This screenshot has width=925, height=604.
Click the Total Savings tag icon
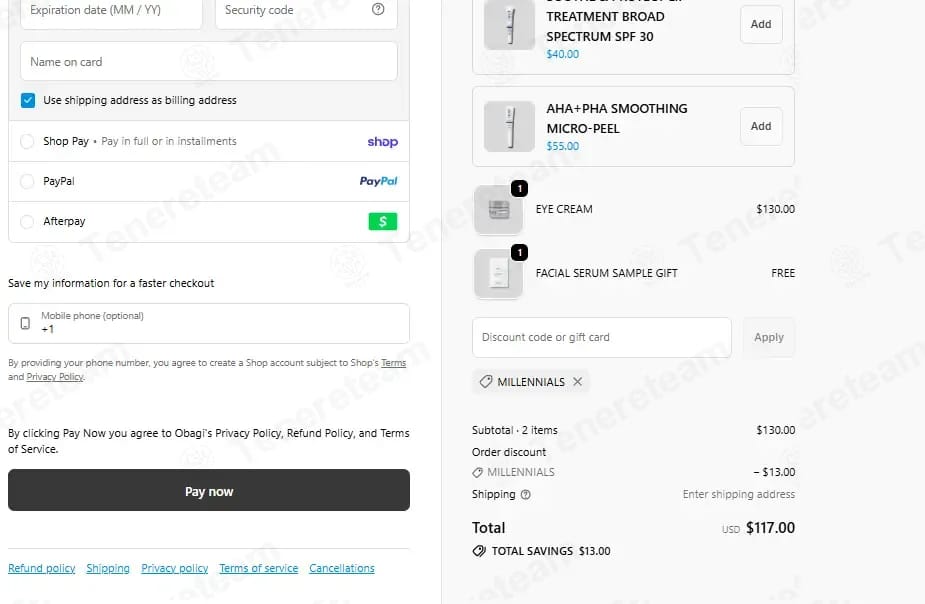click(479, 551)
